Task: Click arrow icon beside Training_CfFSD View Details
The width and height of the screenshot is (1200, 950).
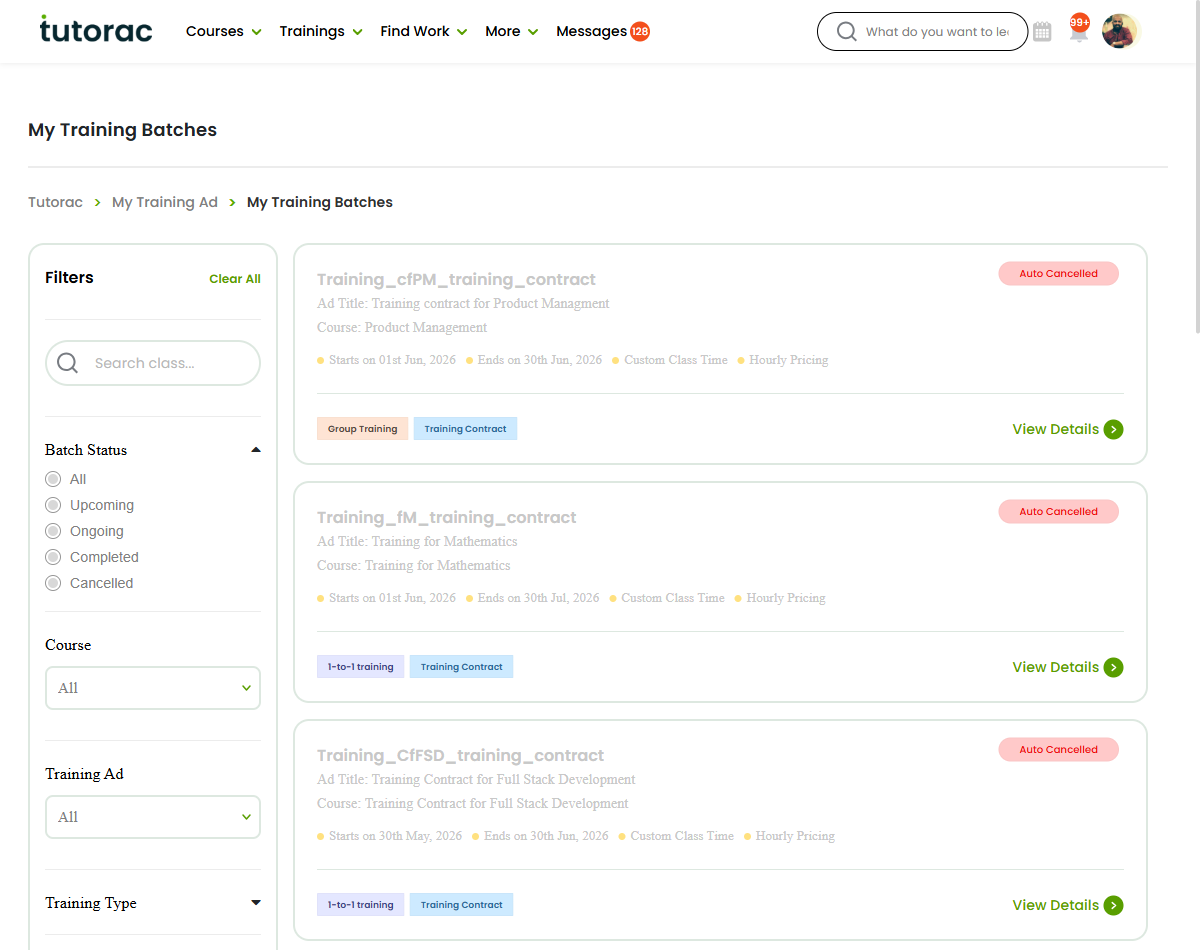Action: (1113, 905)
